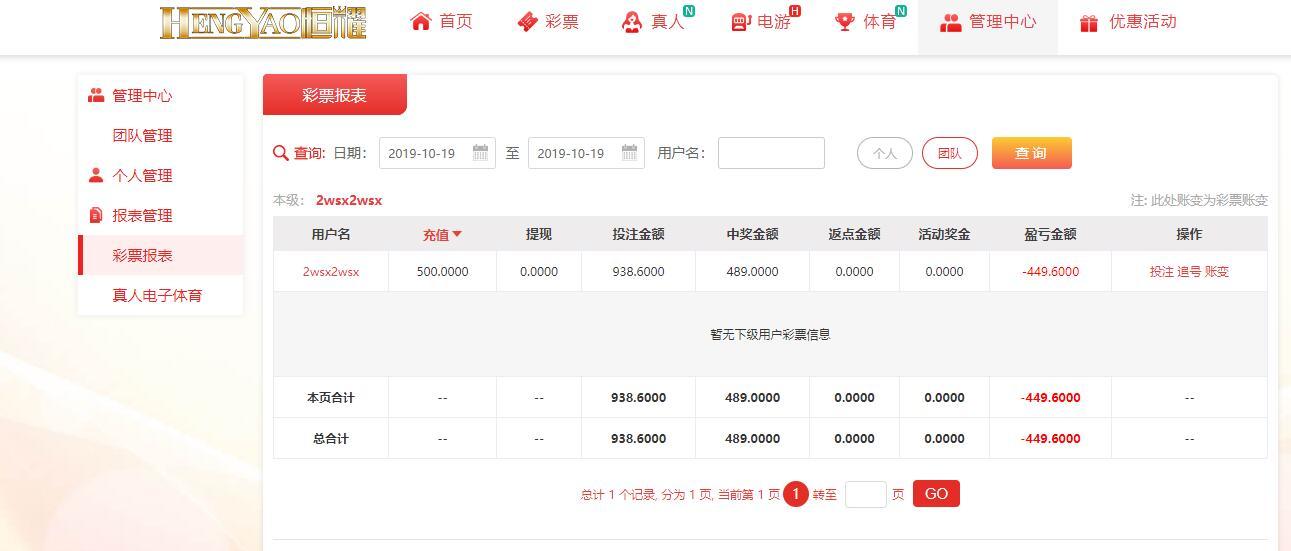Click the 活动奖金 column header

pyautogui.click(x=945, y=234)
